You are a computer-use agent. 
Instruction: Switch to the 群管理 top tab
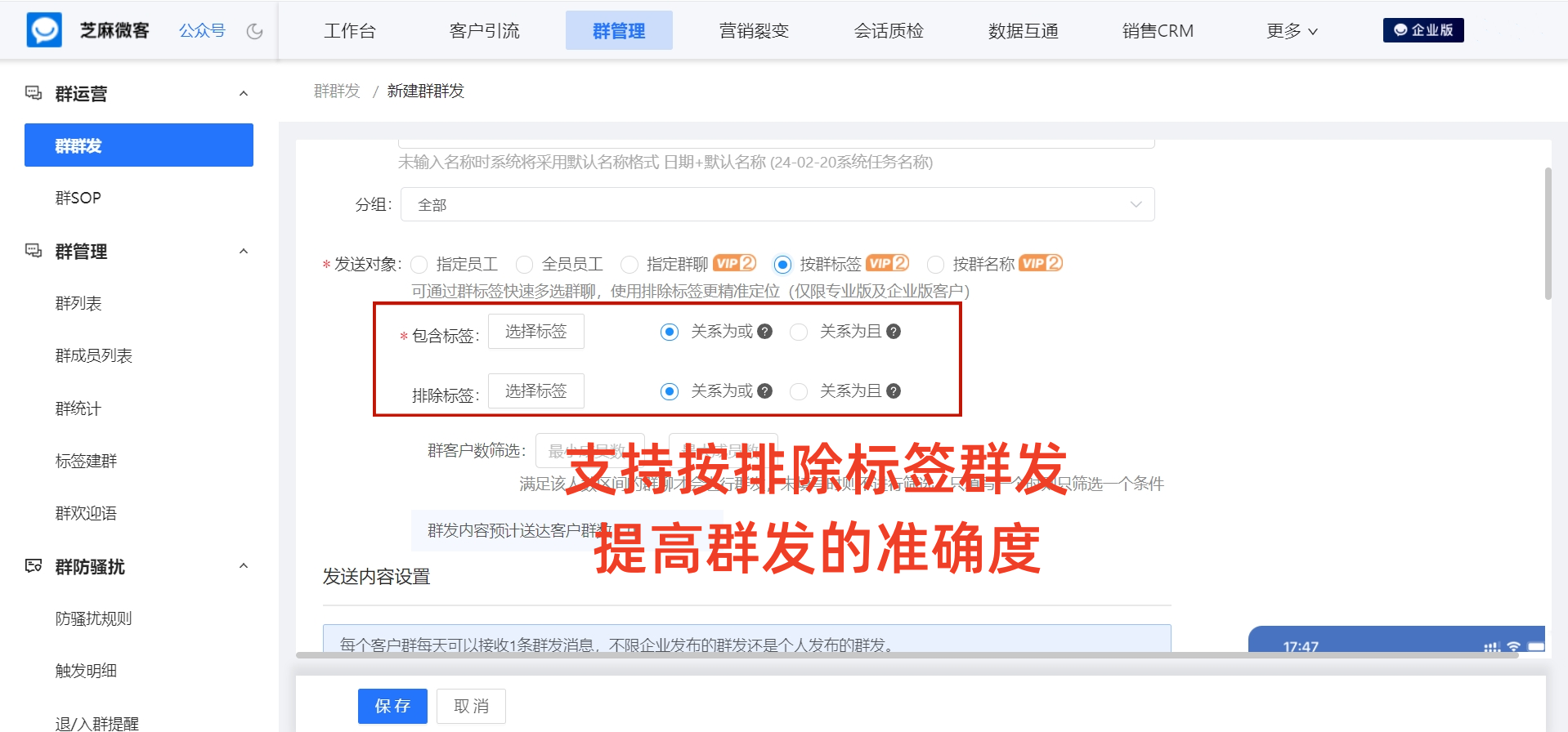tap(619, 30)
